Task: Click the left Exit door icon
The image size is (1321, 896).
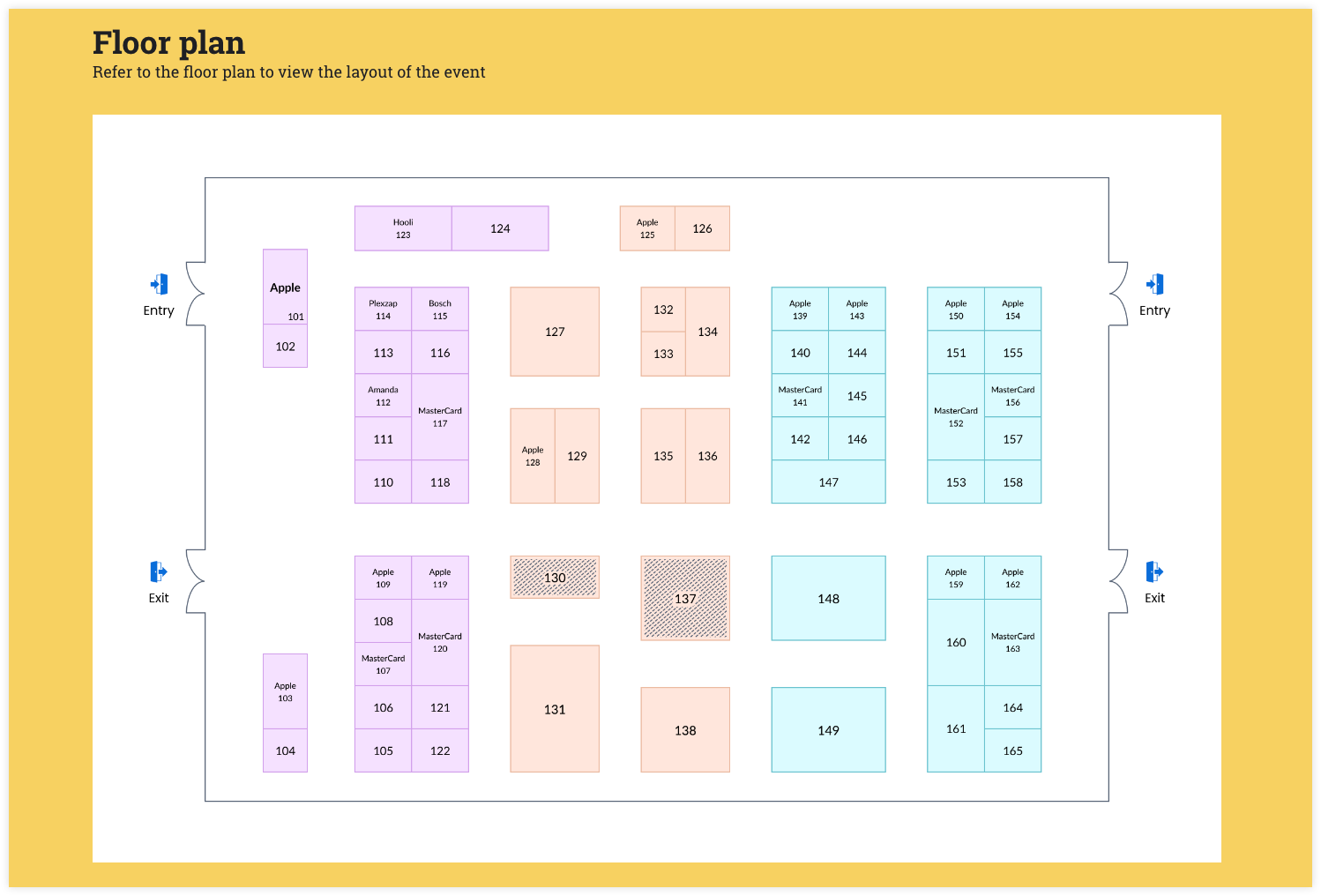Action: tap(159, 571)
